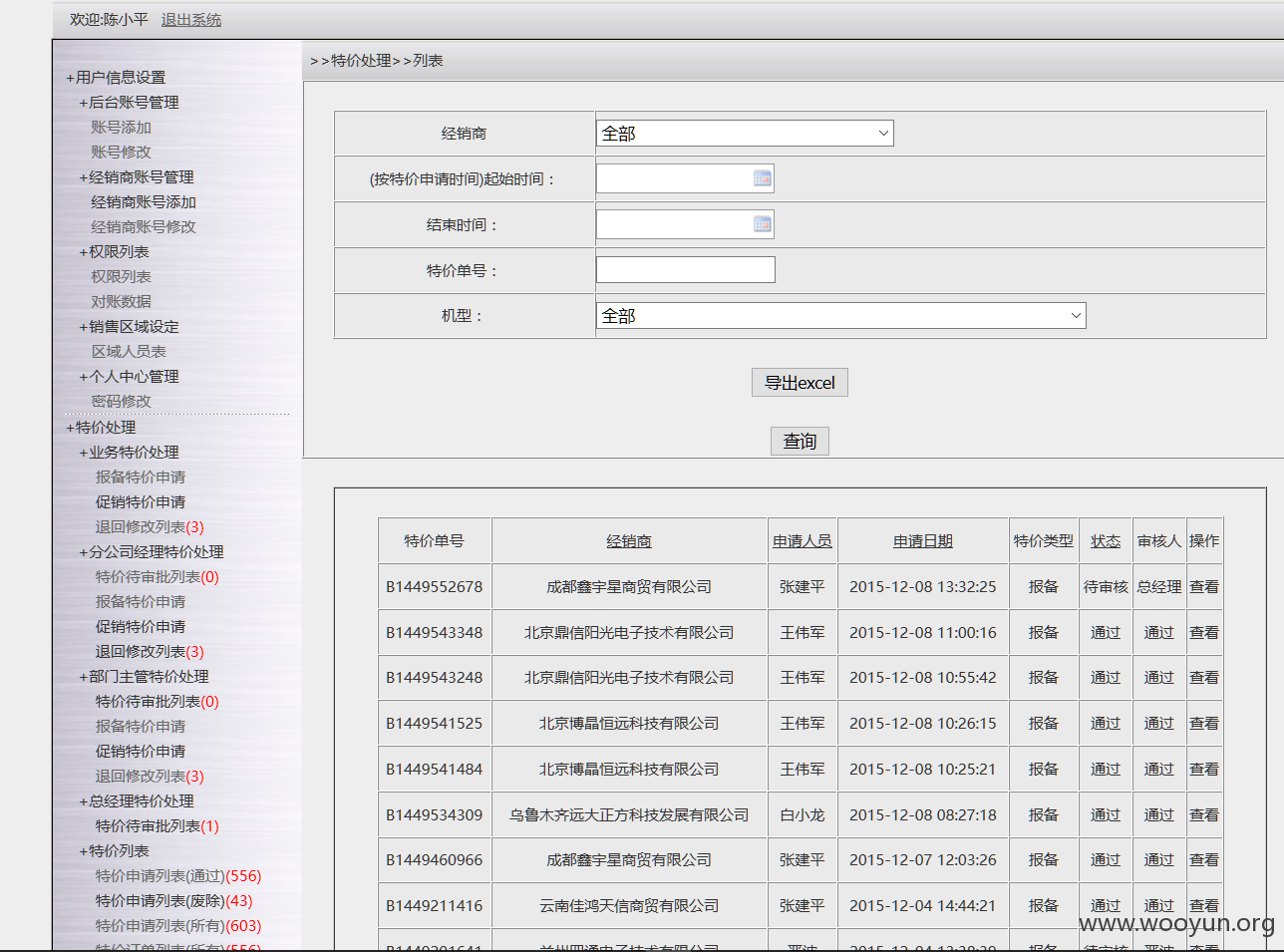The width and height of the screenshot is (1284, 952).
Task: Sort the table by 经销商 header
Action: [x=629, y=541]
